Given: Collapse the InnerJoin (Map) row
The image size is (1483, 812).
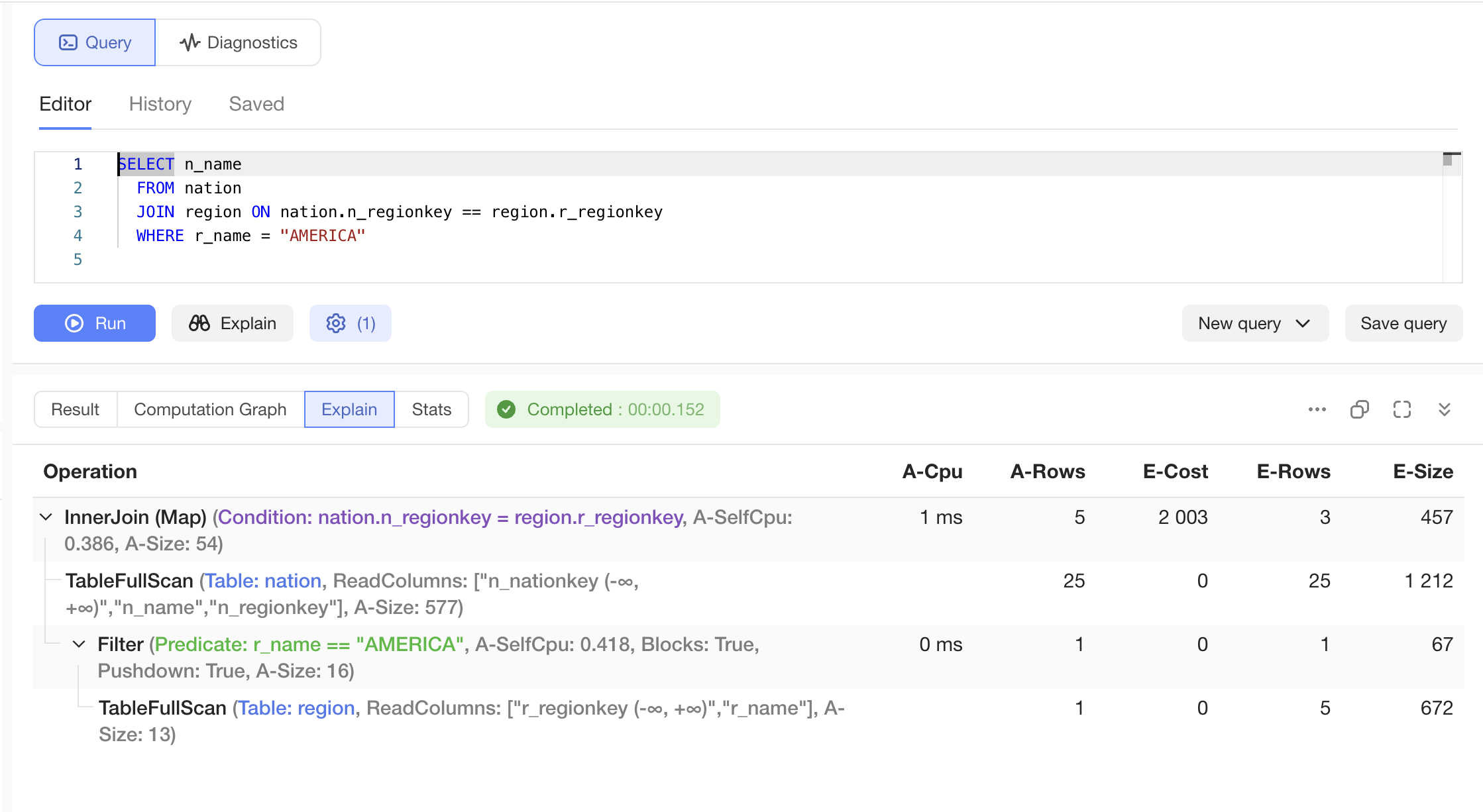Looking at the screenshot, I should click(46, 517).
